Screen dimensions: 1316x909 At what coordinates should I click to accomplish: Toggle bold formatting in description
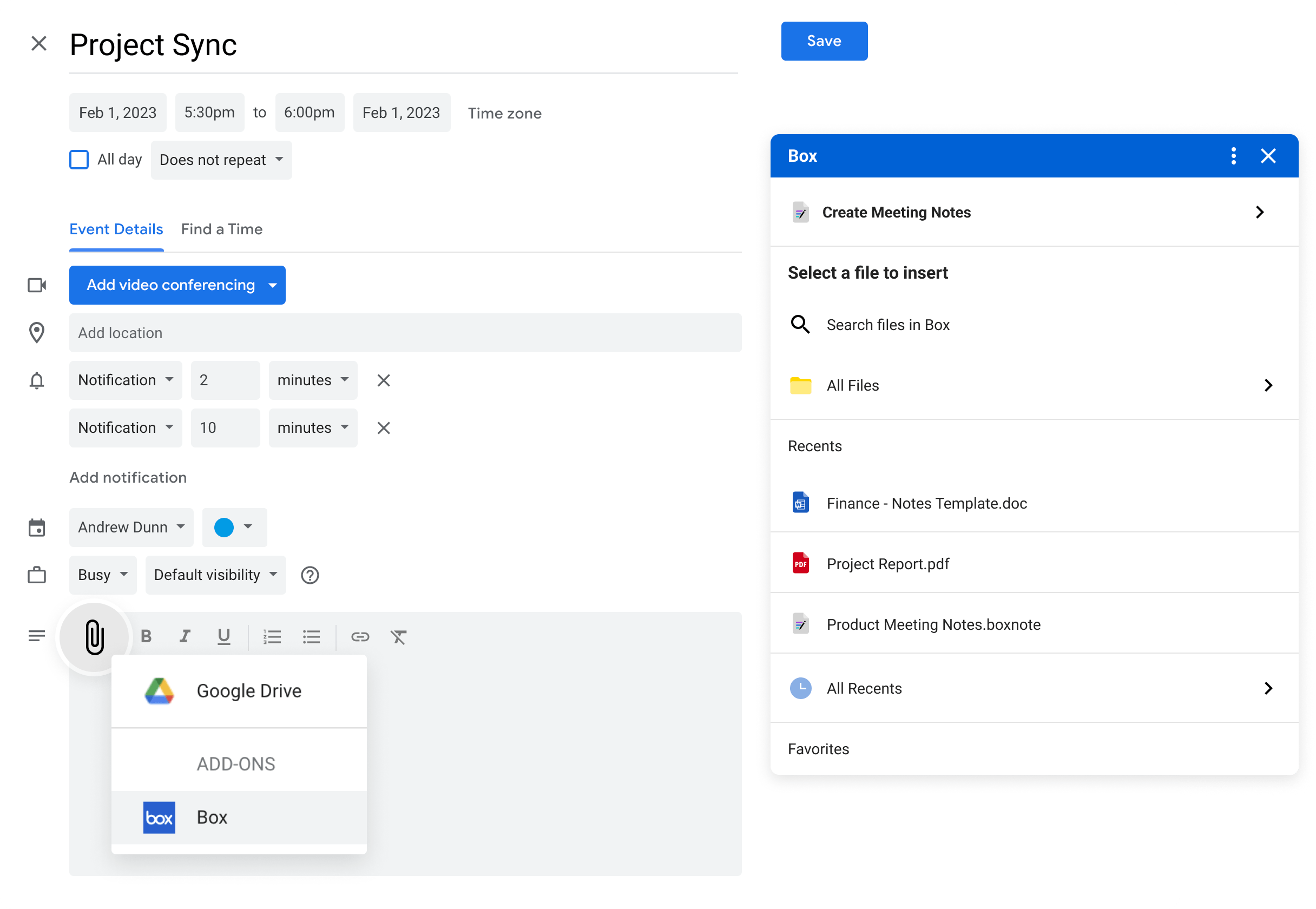(146, 636)
